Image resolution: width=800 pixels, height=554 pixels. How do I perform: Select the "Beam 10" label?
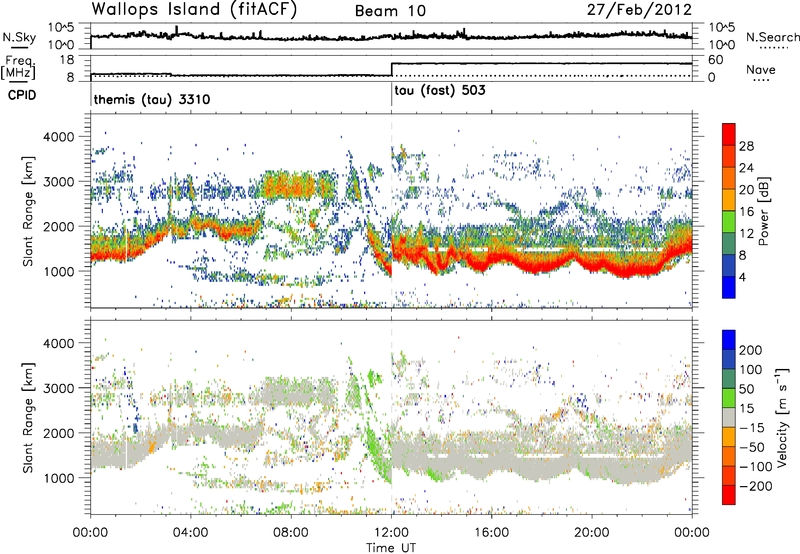[390, 11]
